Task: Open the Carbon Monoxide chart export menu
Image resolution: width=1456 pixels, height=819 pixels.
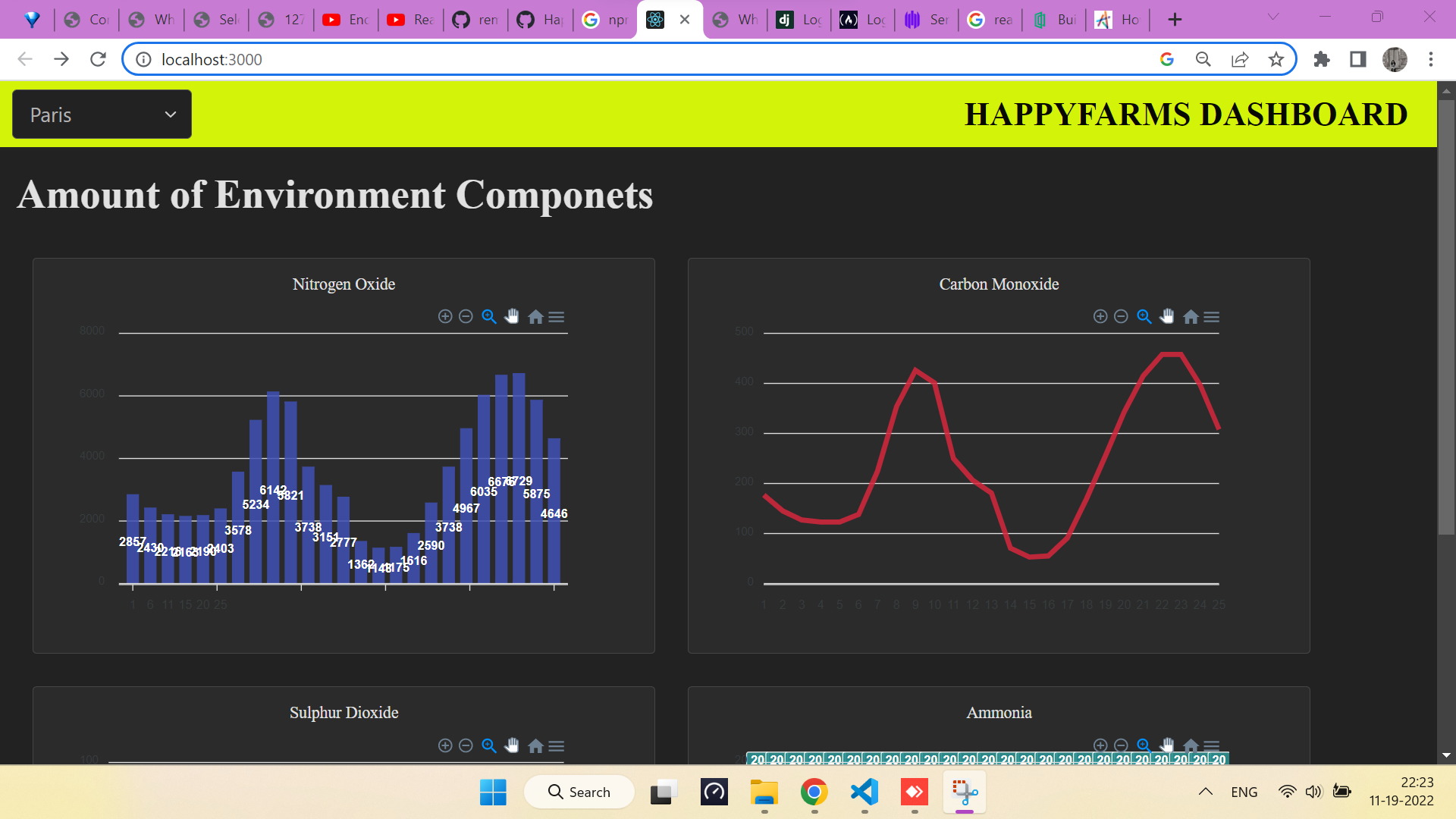Action: coord(1213,316)
